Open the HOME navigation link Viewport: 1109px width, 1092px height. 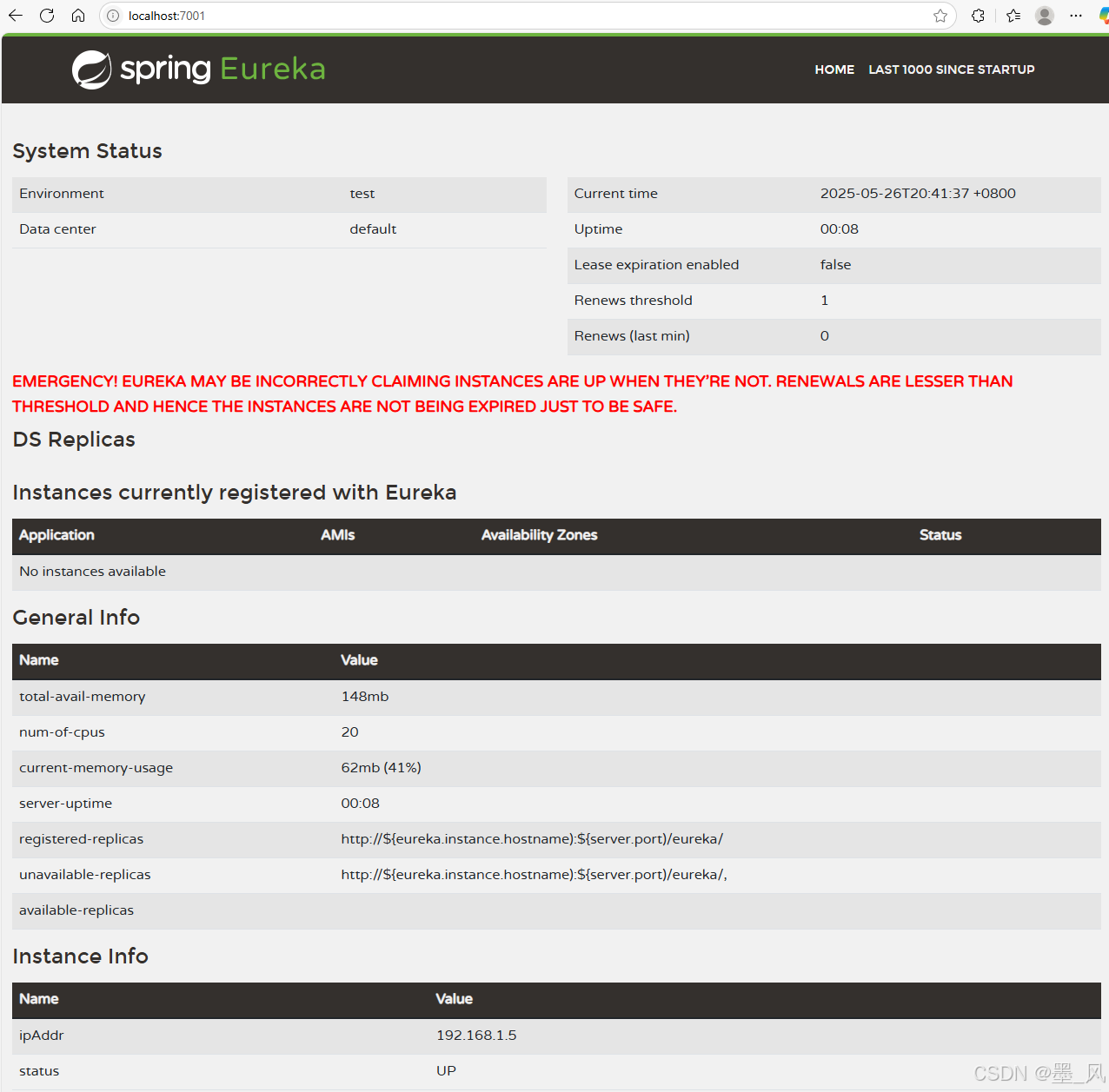(x=834, y=69)
